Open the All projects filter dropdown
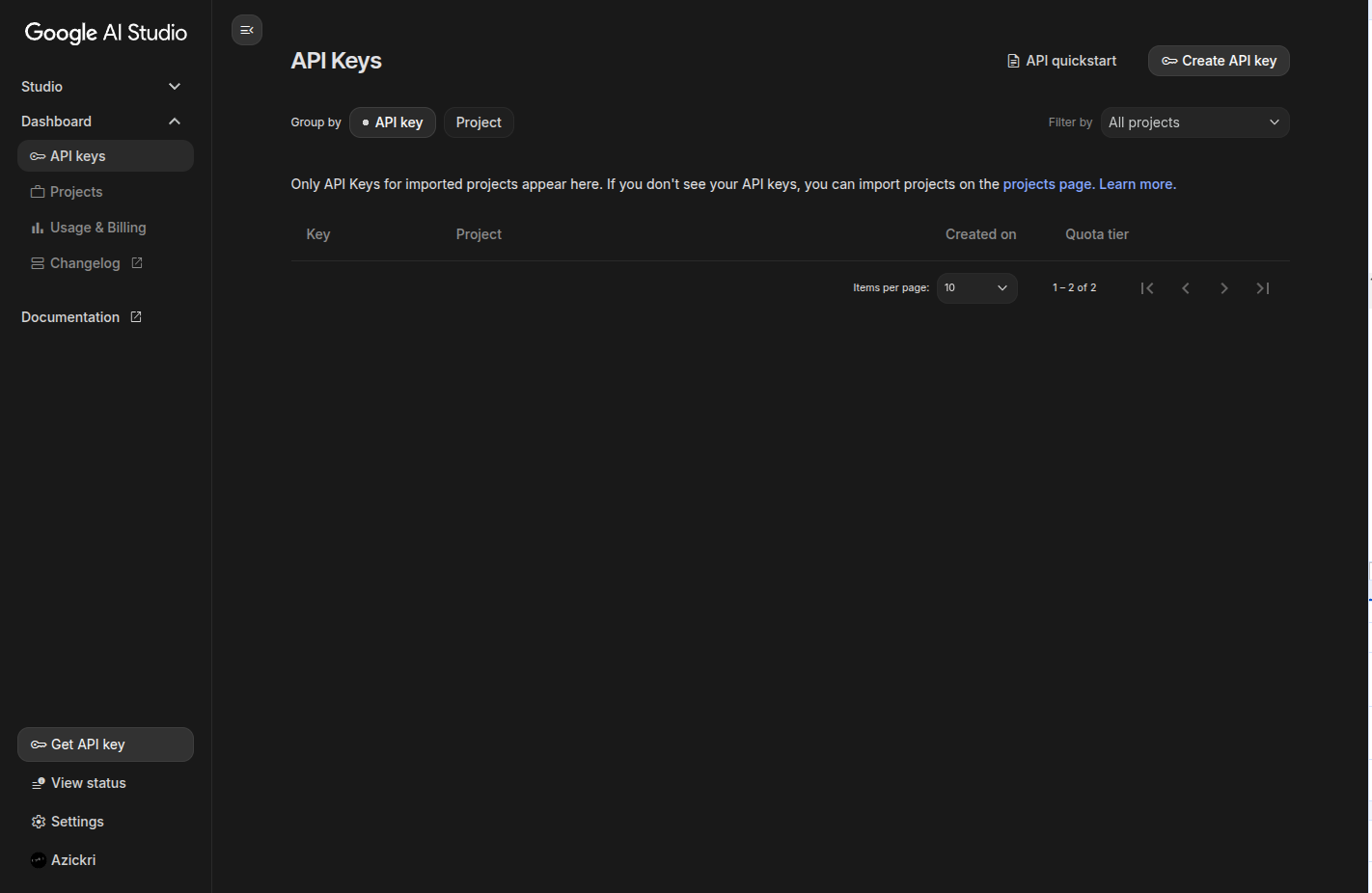The height and width of the screenshot is (893, 1372). click(x=1194, y=122)
